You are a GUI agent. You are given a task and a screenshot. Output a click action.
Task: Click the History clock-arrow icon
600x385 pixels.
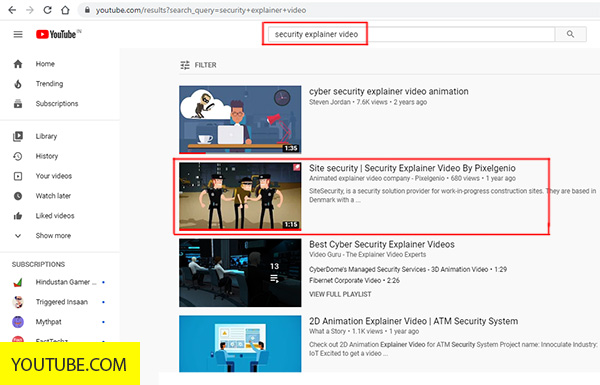[x=18, y=156]
